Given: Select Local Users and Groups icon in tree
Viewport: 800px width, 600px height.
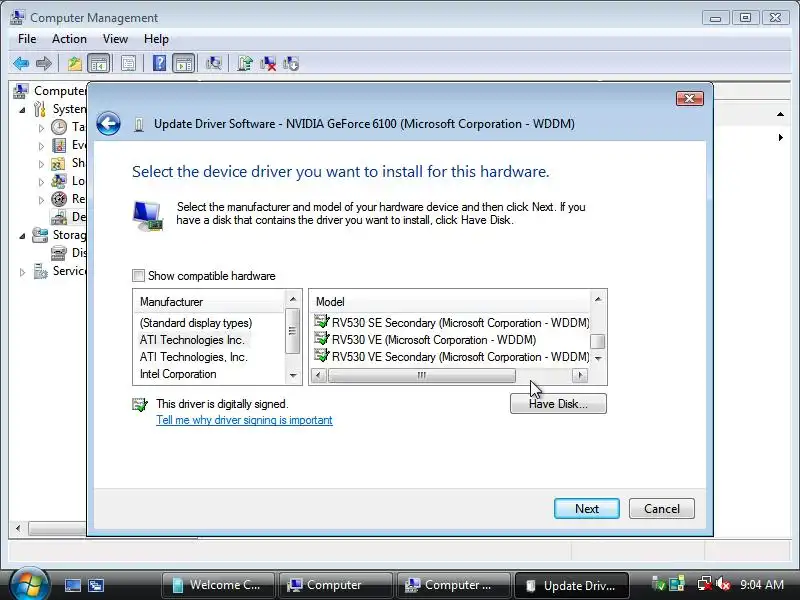Looking at the screenshot, I should click(59, 181).
